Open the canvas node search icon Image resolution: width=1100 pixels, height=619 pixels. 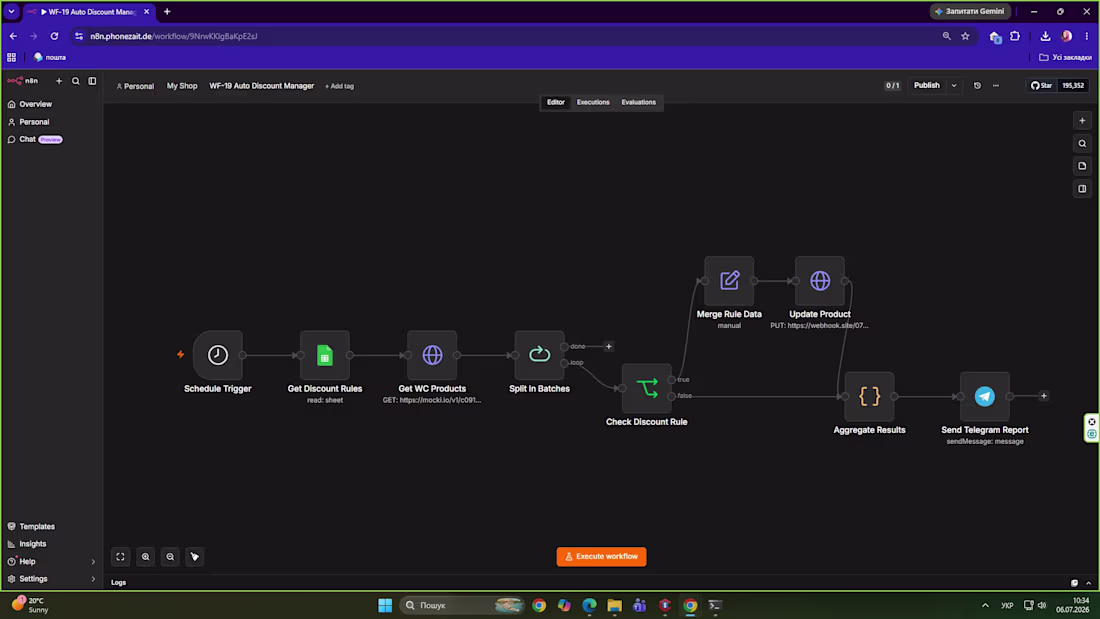pos(1082,143)
